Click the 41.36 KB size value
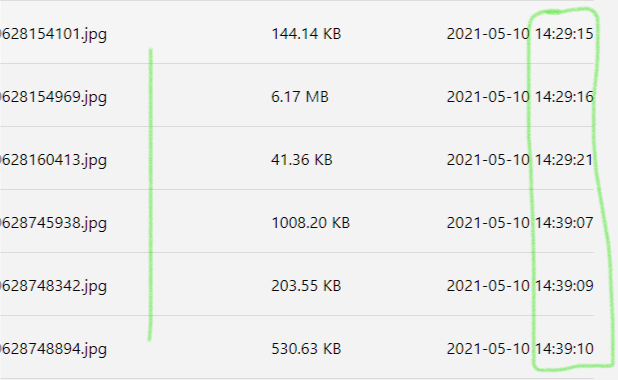 302,160
